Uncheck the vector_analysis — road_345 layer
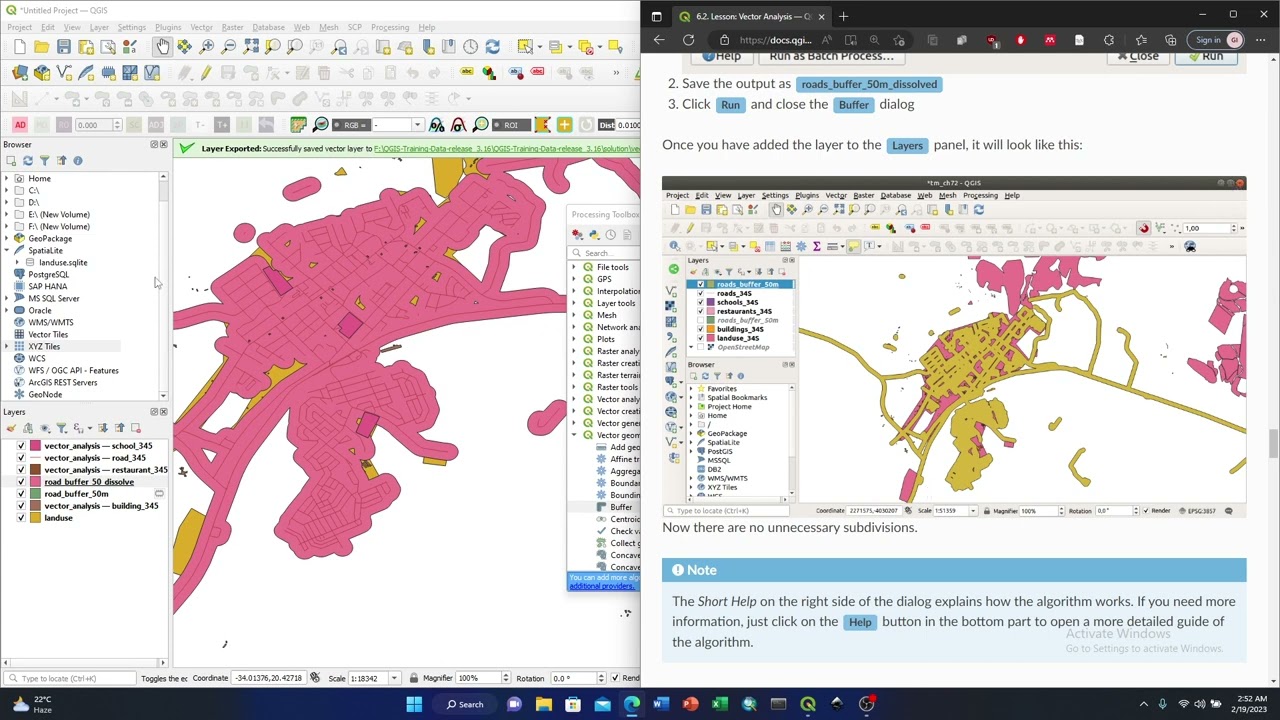Viewport: 1280px width, 720px height. coord(21,458)
